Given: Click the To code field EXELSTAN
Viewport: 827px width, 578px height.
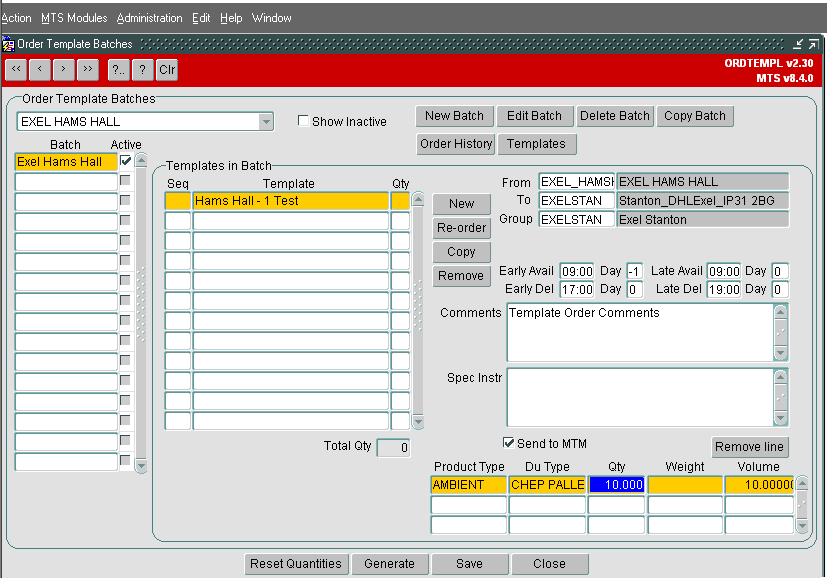Looking at the screenshot, I should [x=576, y=201].
